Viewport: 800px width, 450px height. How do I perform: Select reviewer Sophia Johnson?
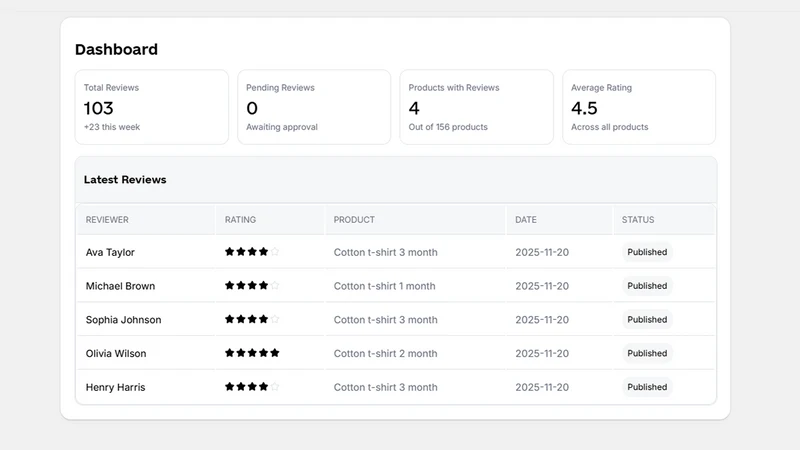click(123, 319)
